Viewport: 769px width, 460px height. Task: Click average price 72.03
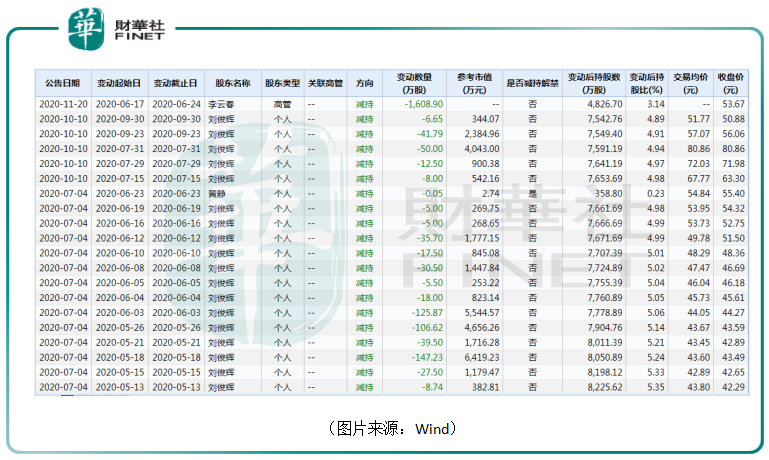pyautogui.click(x=698, y=163)
